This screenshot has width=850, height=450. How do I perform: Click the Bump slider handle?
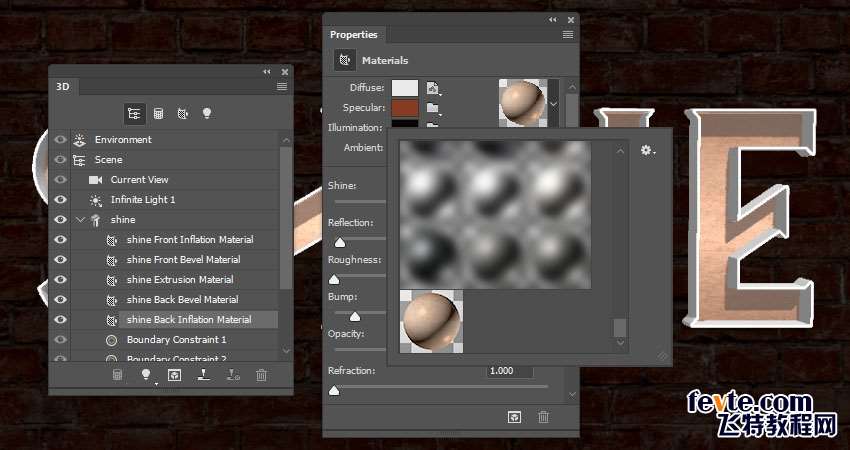355,317
